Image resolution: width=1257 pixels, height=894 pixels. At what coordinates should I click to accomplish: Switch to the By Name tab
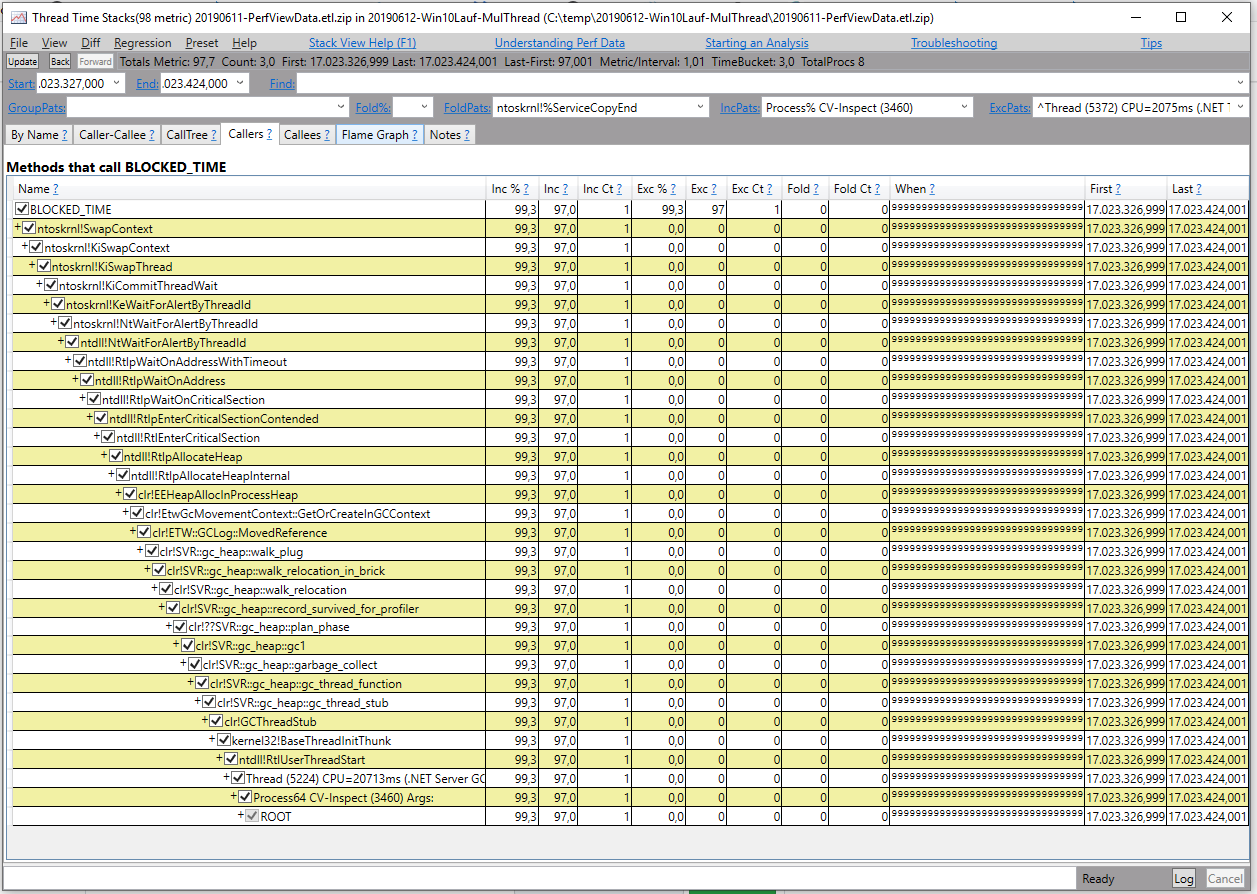pyautogui.click(x=40, y=135)
